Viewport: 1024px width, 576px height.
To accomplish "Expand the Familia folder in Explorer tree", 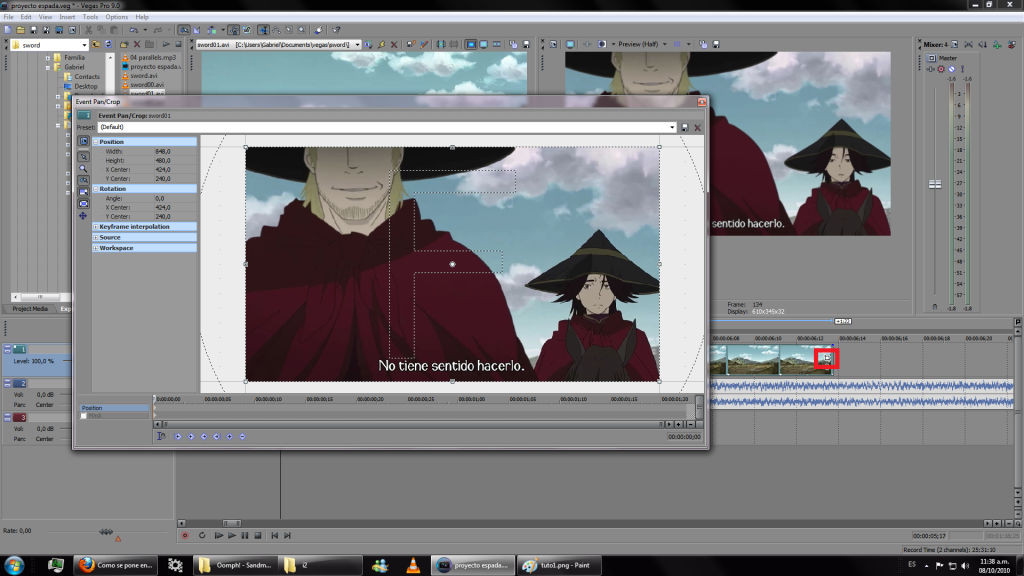I will click(x=48, y=57).
